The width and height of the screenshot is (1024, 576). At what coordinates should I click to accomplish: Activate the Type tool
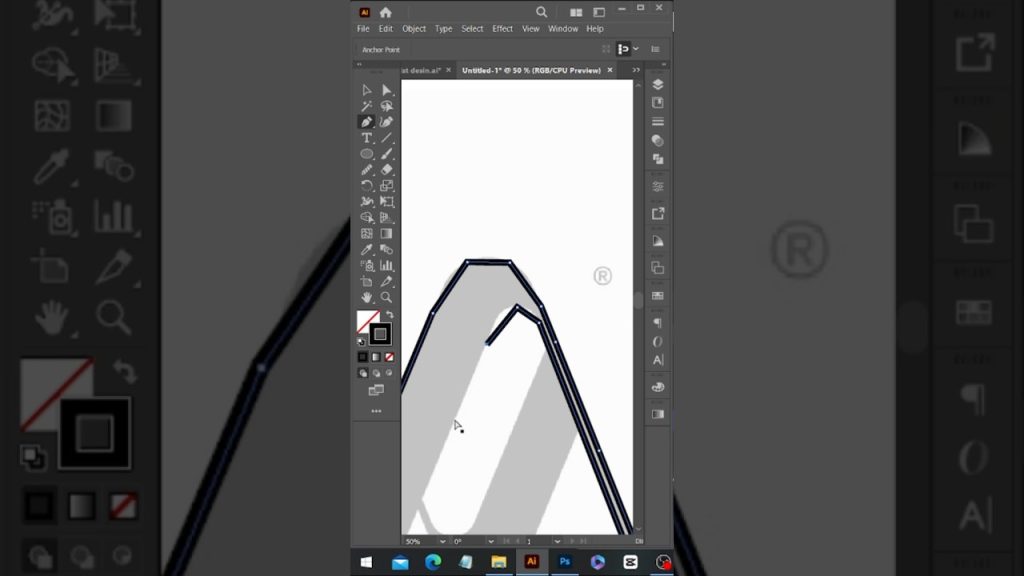pos(366,137)
